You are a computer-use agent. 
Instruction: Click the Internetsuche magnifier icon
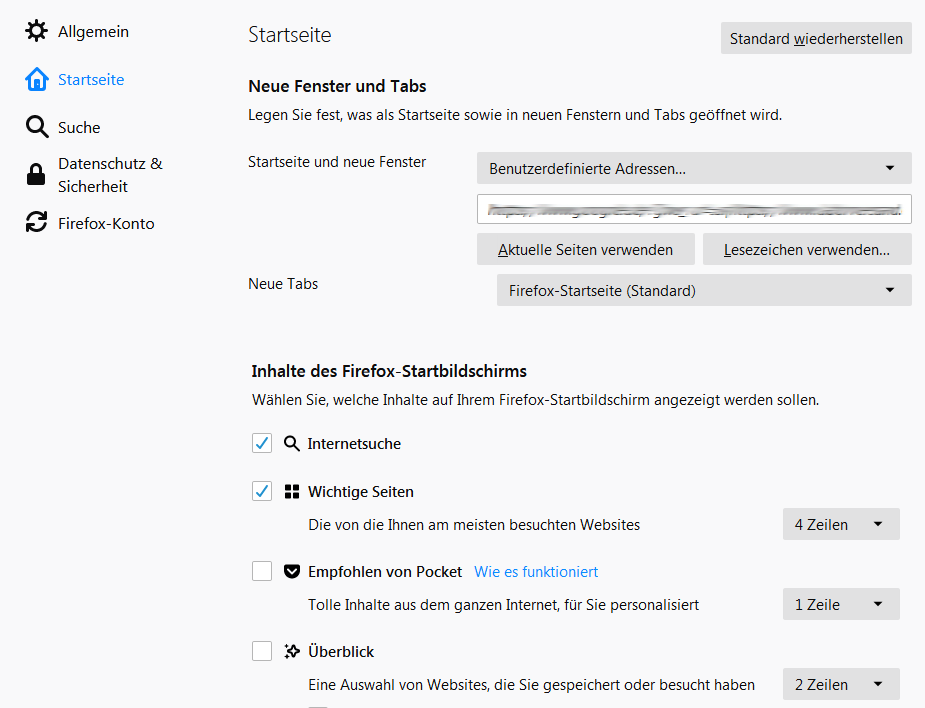[291, 444]
